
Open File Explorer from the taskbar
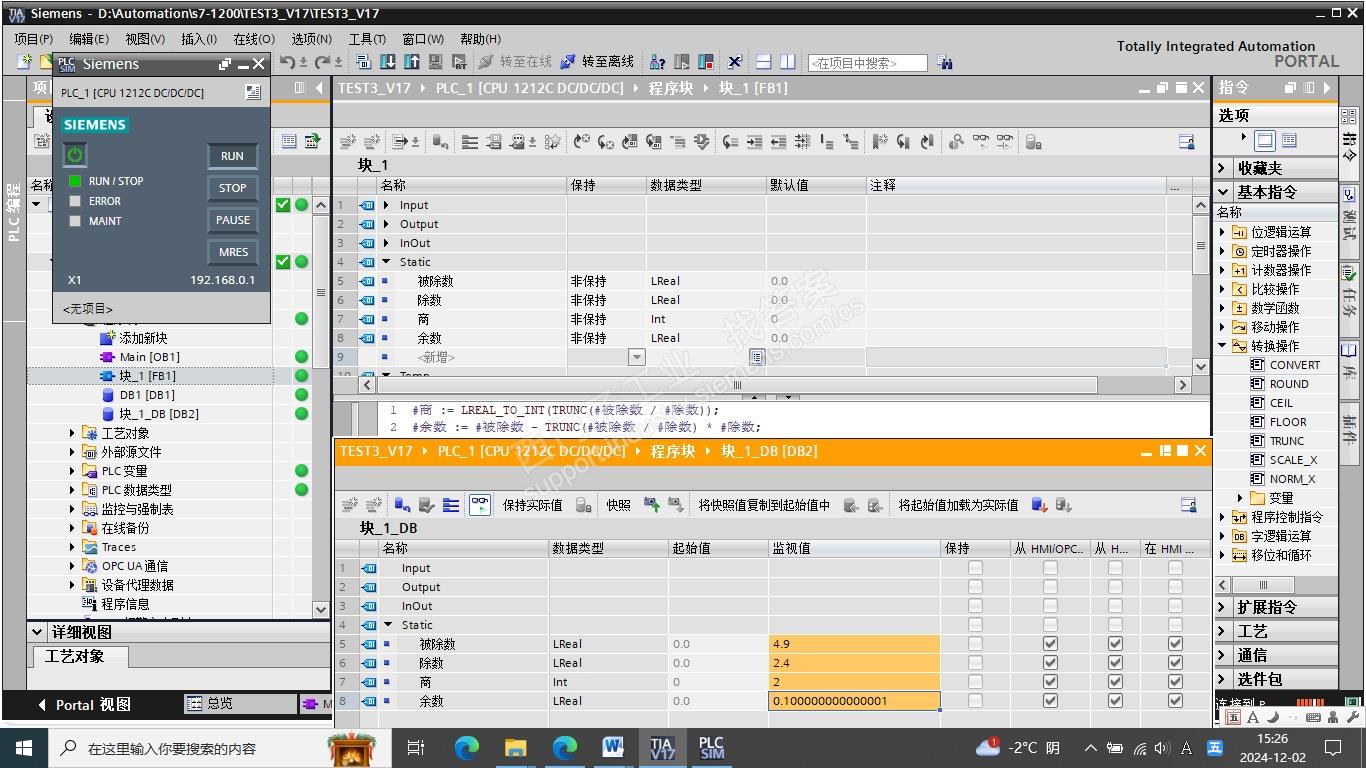click(x=515, y=748)
